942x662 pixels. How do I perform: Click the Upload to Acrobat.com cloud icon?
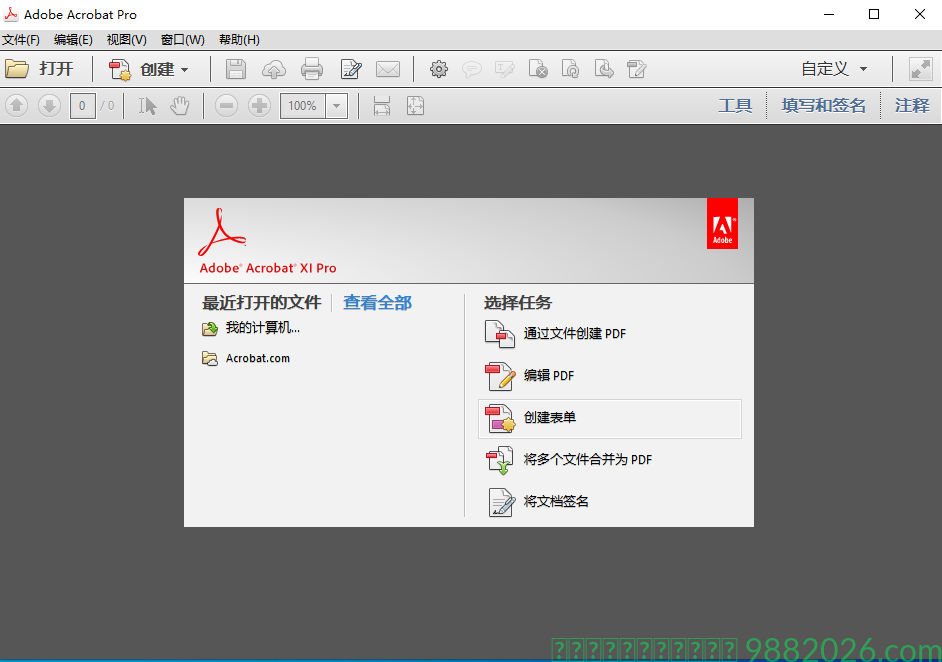click(273, 69)
